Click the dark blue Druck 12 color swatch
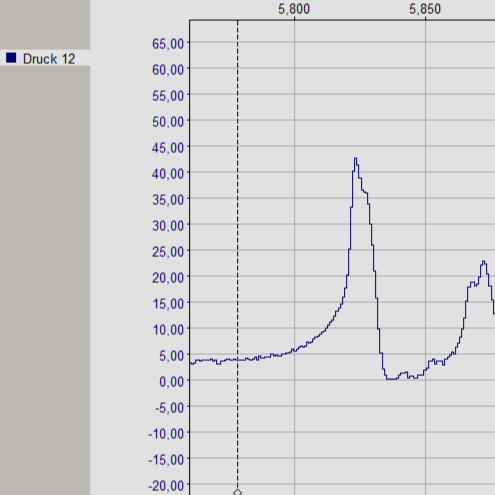495x495 pixels. [x=11, y=58]
